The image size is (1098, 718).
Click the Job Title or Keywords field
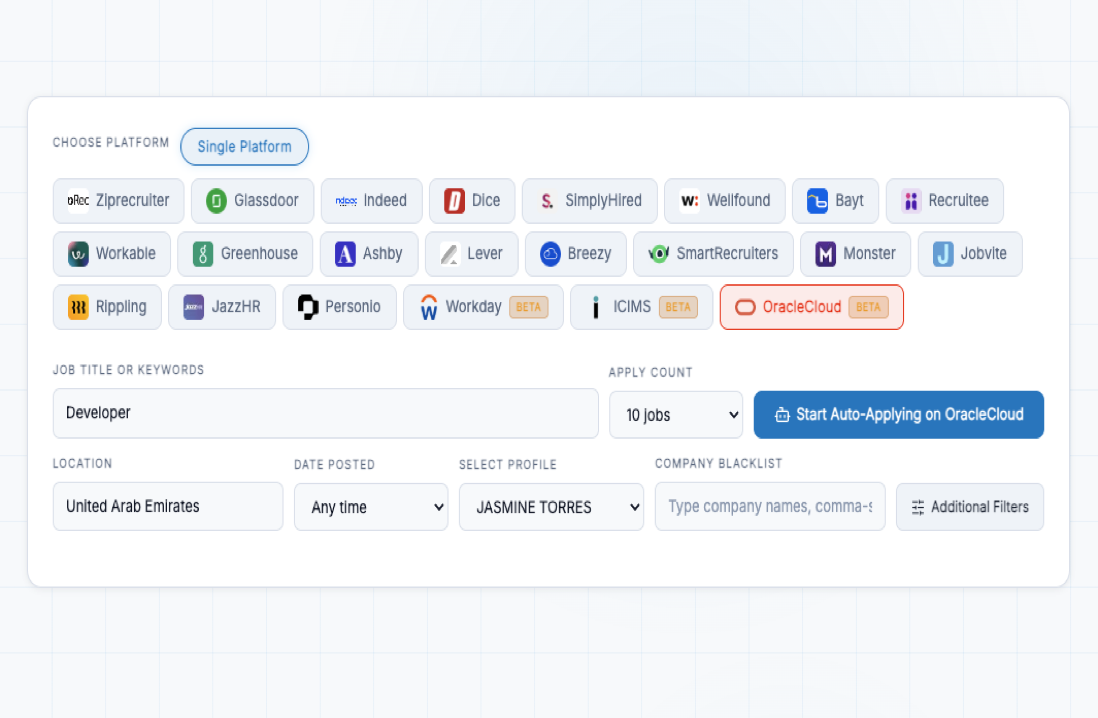(x=325, y=413)
